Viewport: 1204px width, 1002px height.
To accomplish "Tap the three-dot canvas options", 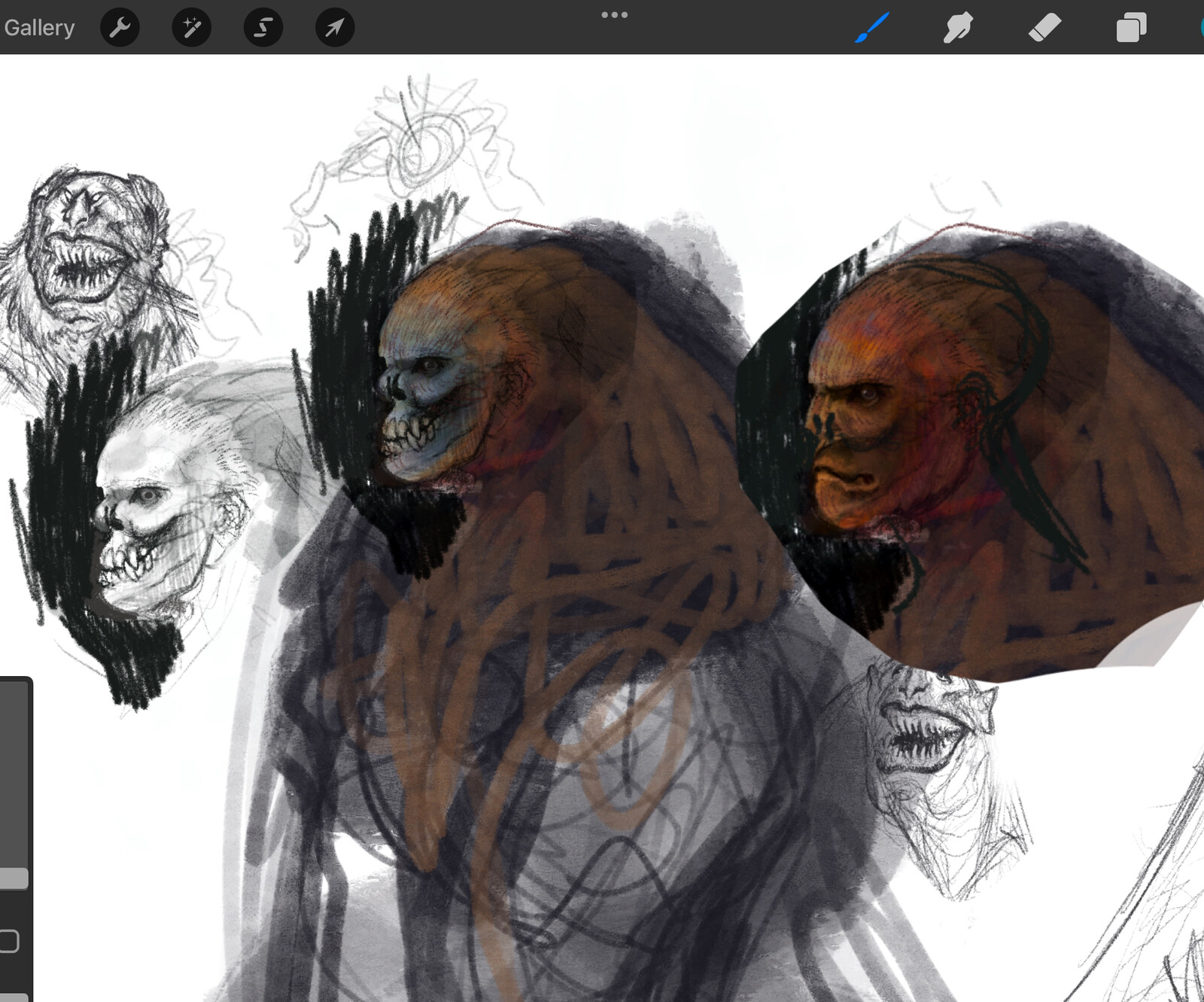I will pos(616,14).
